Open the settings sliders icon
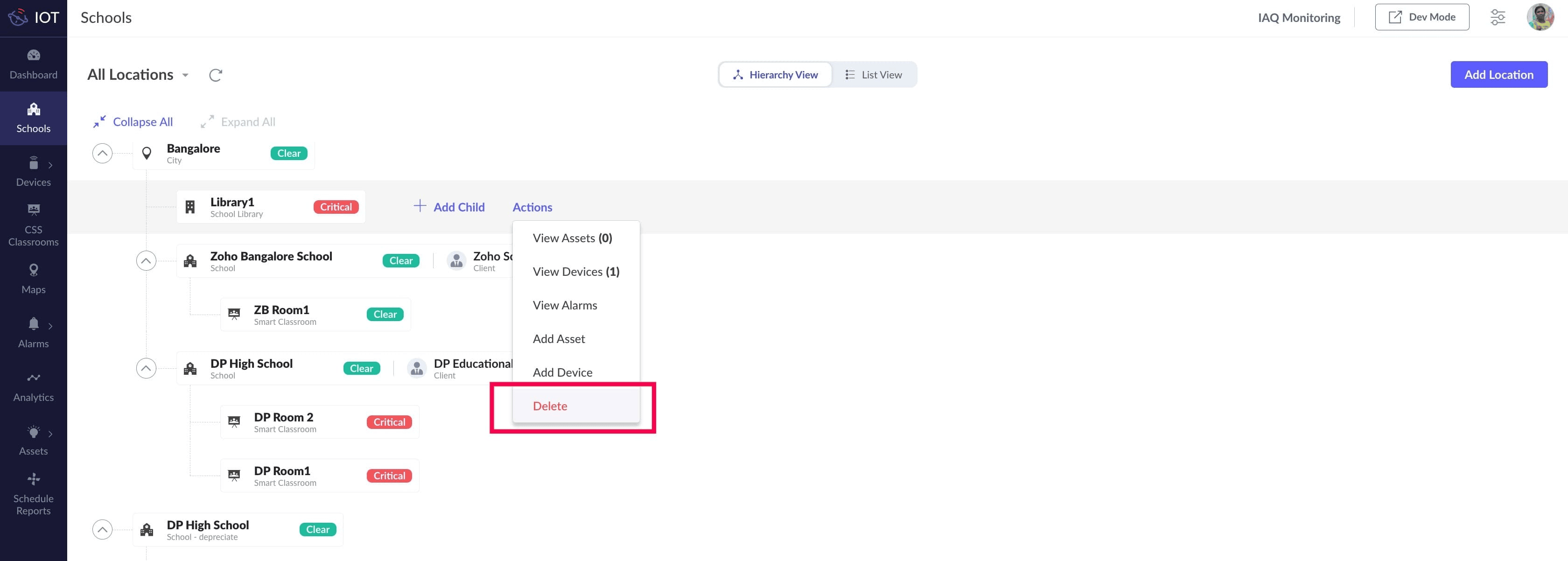The height and width of the screenshot is (561, 1568). [x=1498, y=17]
